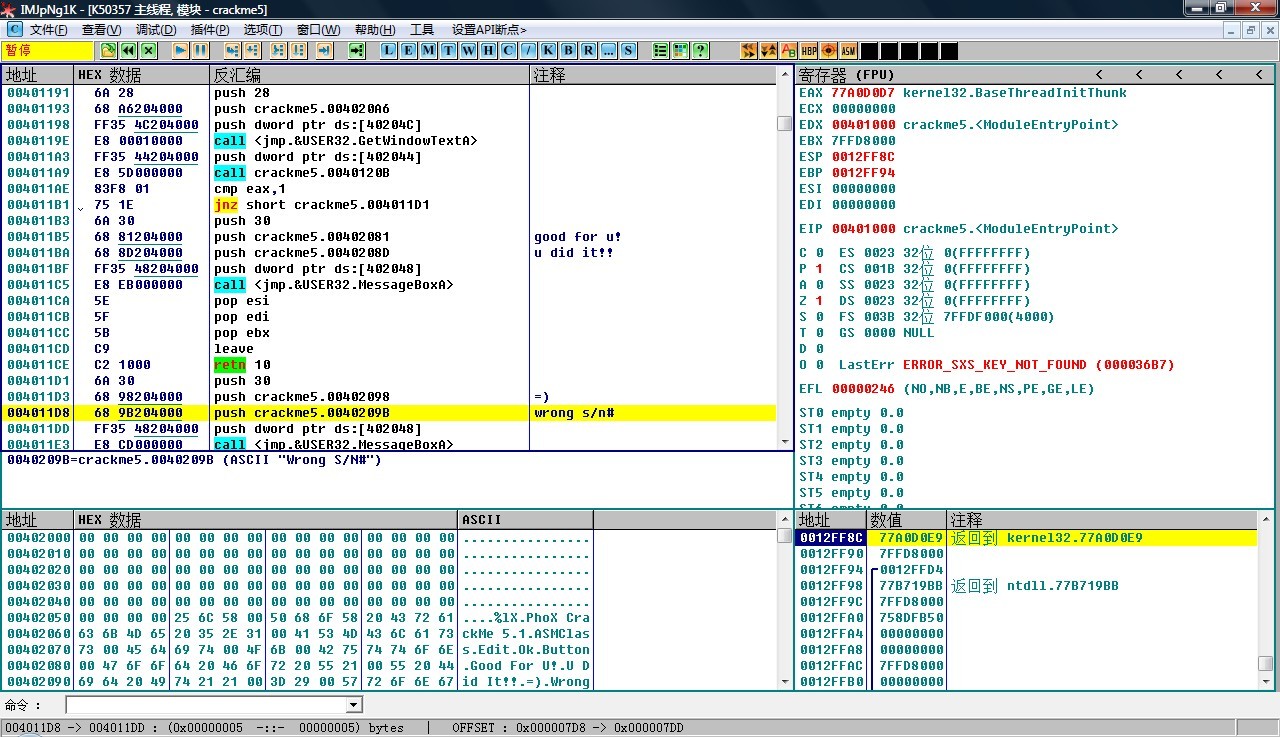Open the 工具 menu
The width and height of the screenshot is (1280, 737).
click(x=422, y=30)
